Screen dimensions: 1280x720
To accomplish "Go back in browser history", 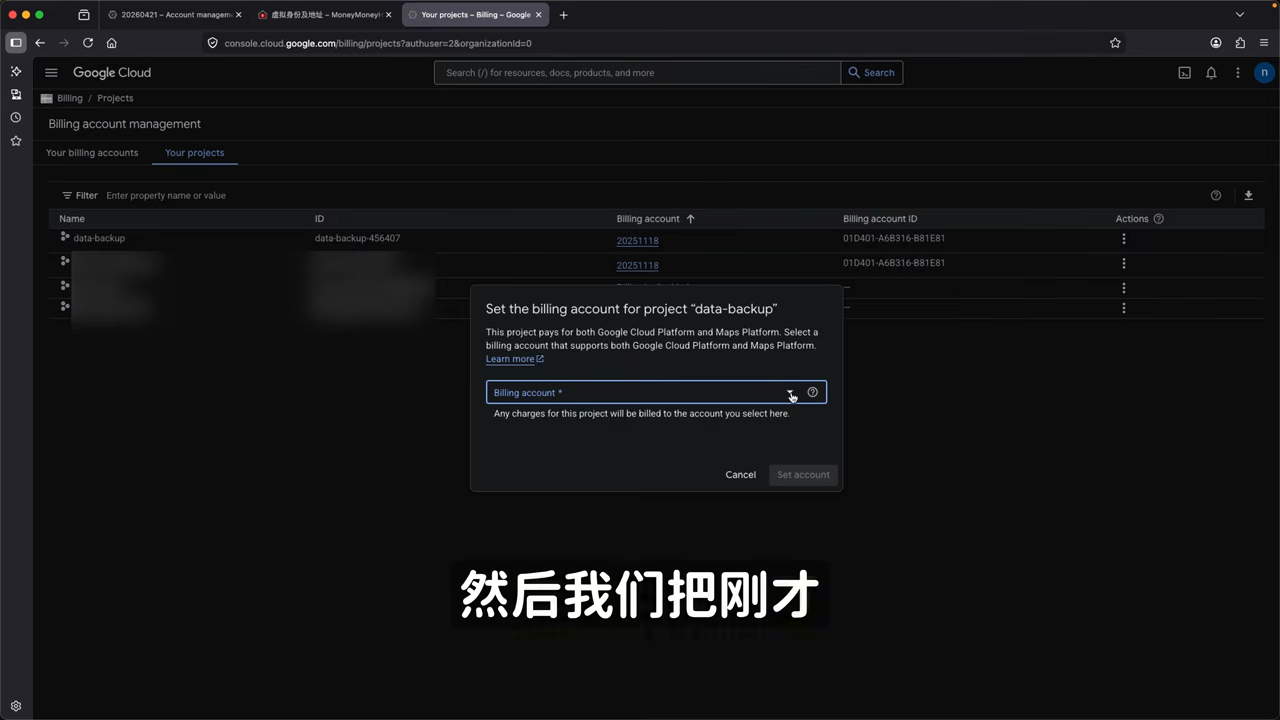I will pyautogui.click(x=40, y=43).
